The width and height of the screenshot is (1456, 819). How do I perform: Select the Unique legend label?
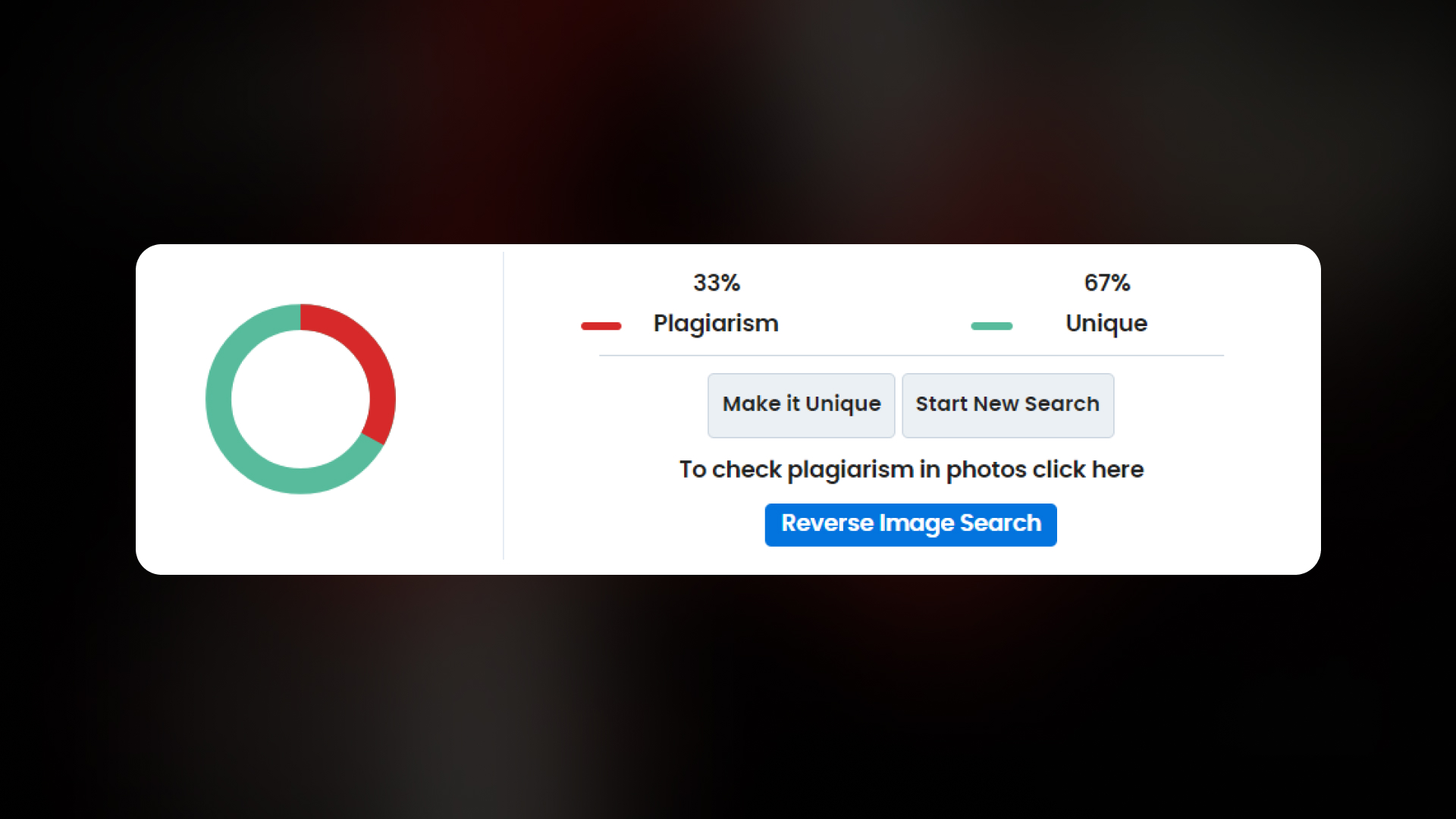1106,324
